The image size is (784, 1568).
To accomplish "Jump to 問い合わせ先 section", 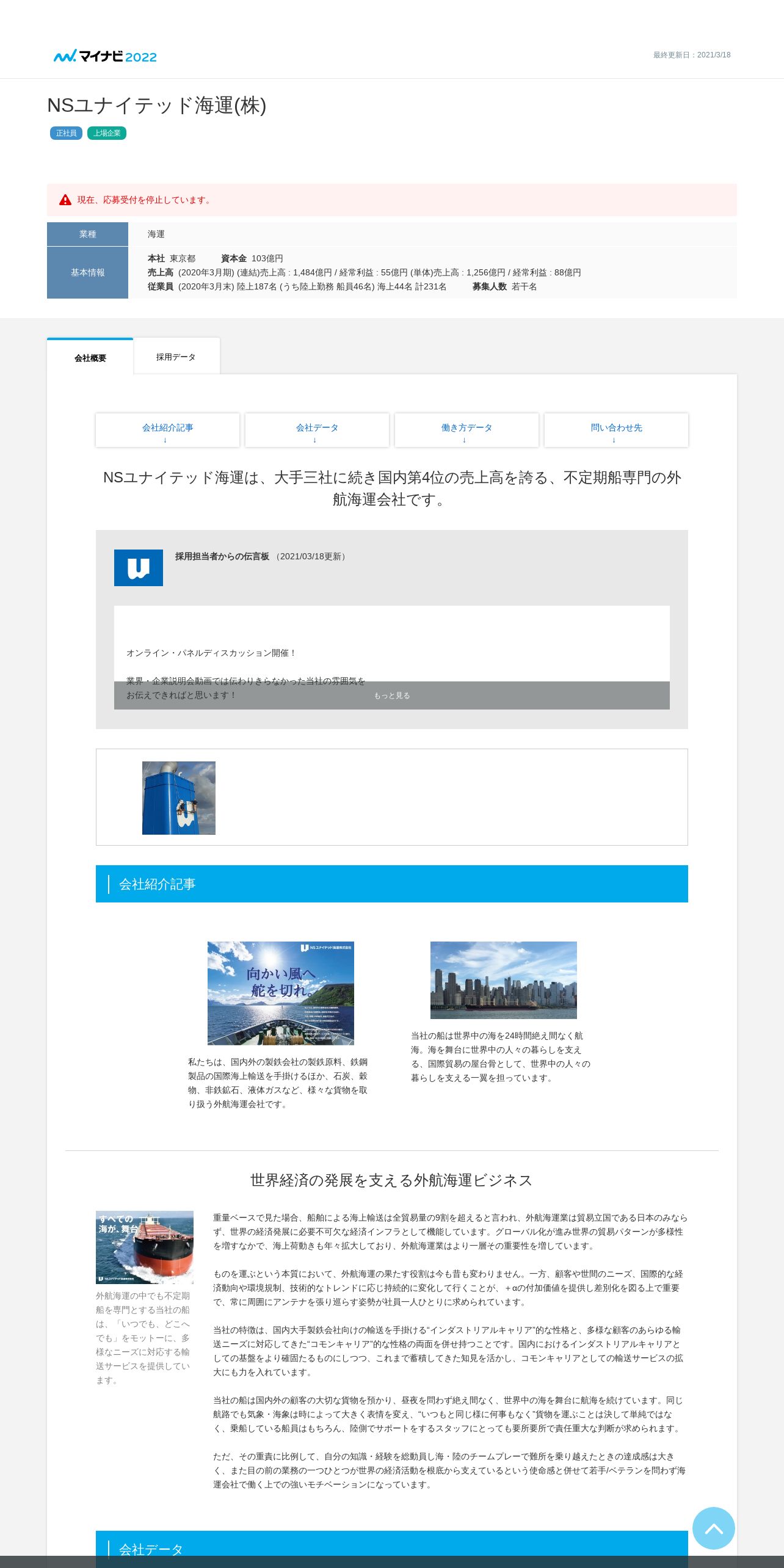I will tap(616, 430).
